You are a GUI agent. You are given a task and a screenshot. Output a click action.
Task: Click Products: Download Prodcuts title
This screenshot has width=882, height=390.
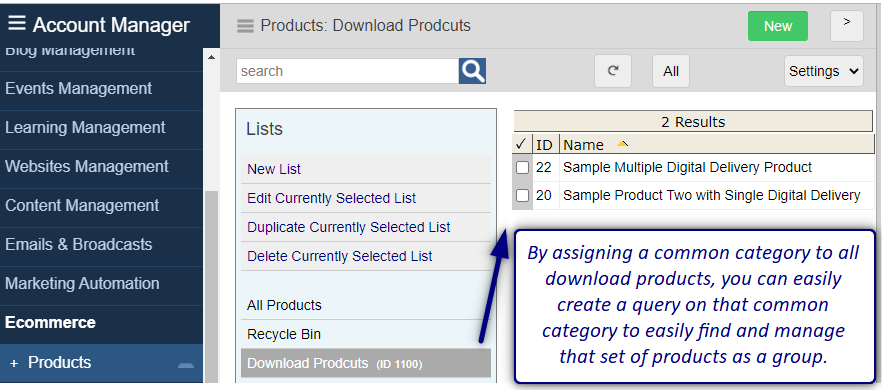click(366, 26)
